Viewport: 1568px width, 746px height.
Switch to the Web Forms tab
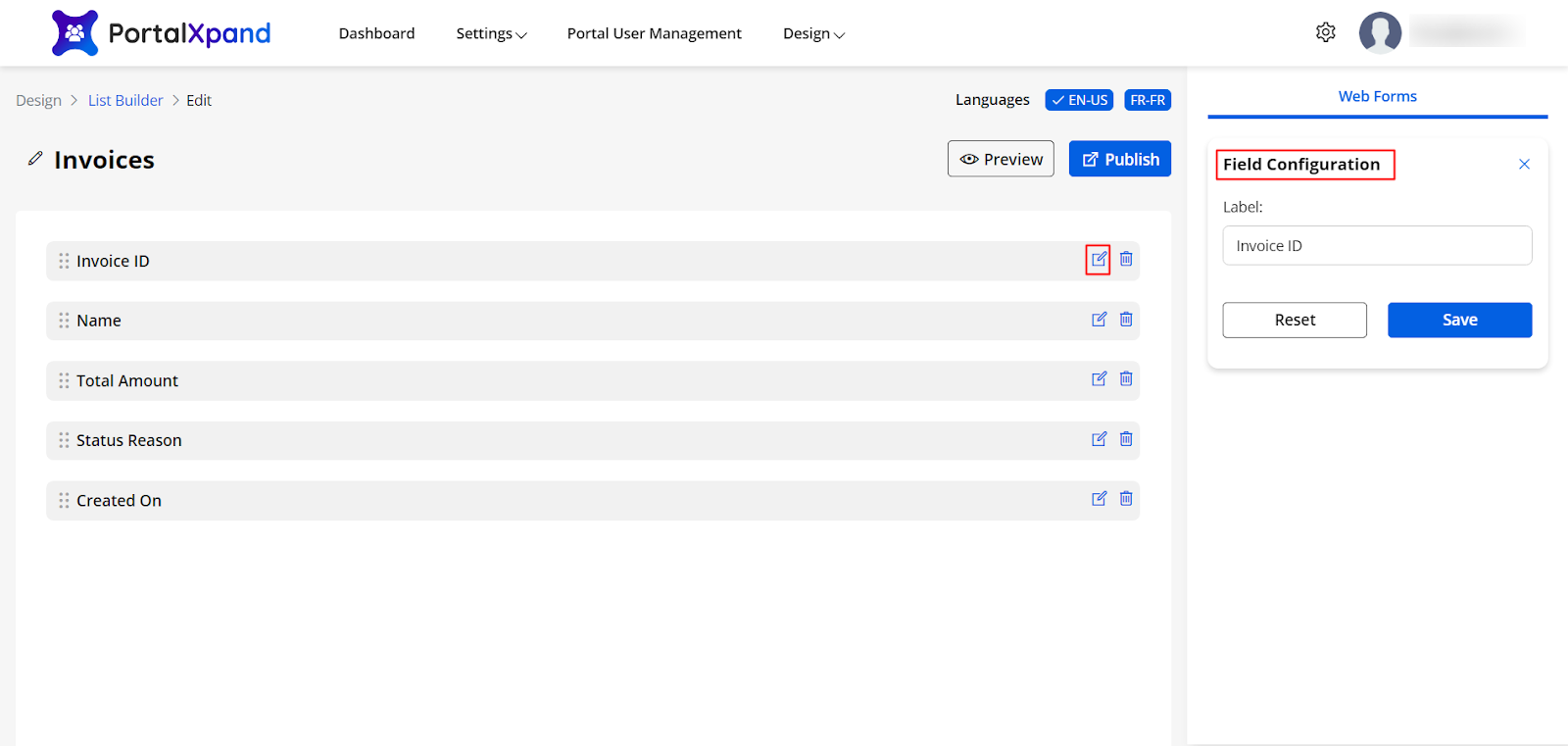[x=1377, y=96]
